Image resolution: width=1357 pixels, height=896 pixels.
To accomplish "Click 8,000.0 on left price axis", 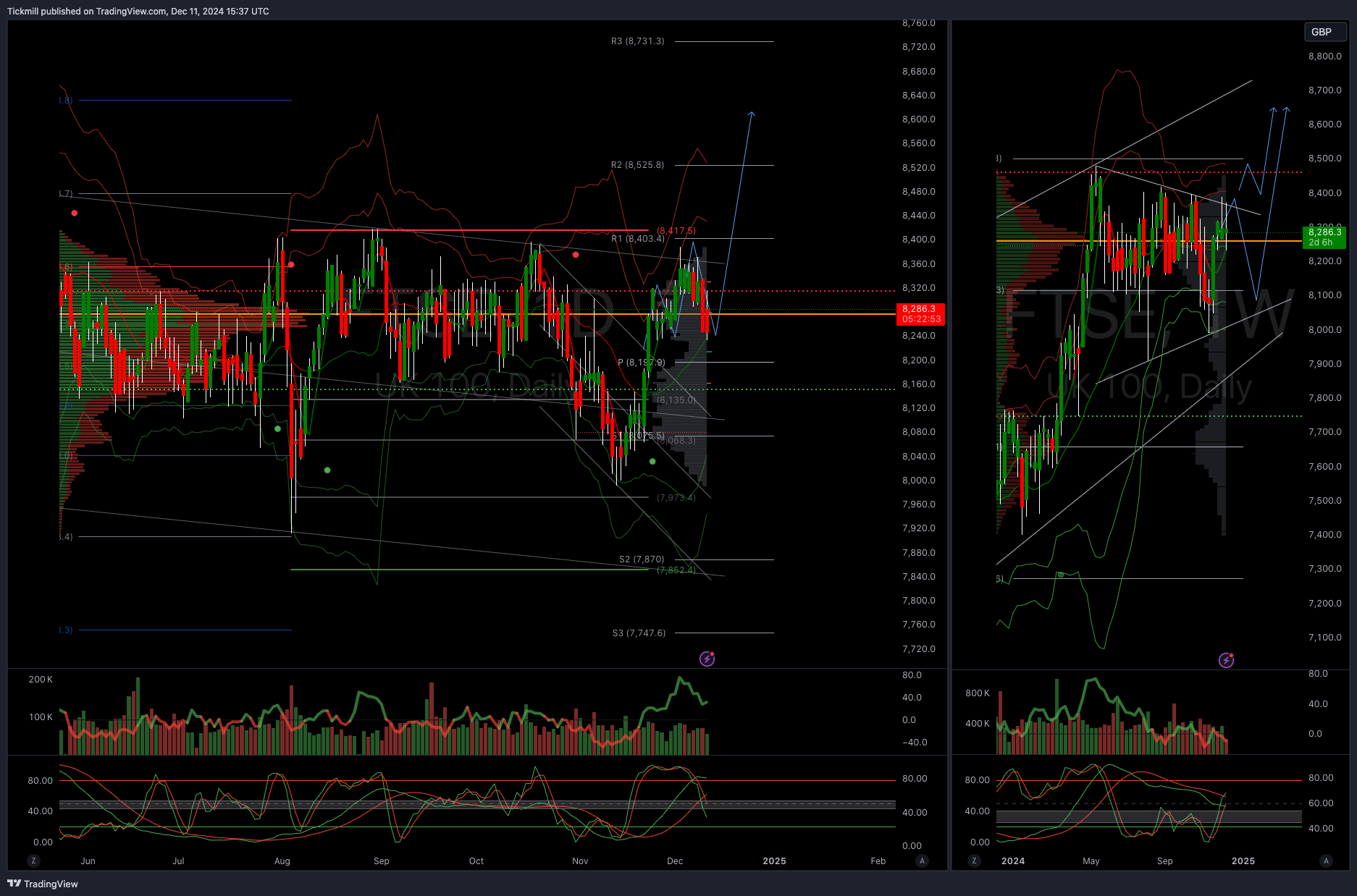I will click(x=919, y=481).
